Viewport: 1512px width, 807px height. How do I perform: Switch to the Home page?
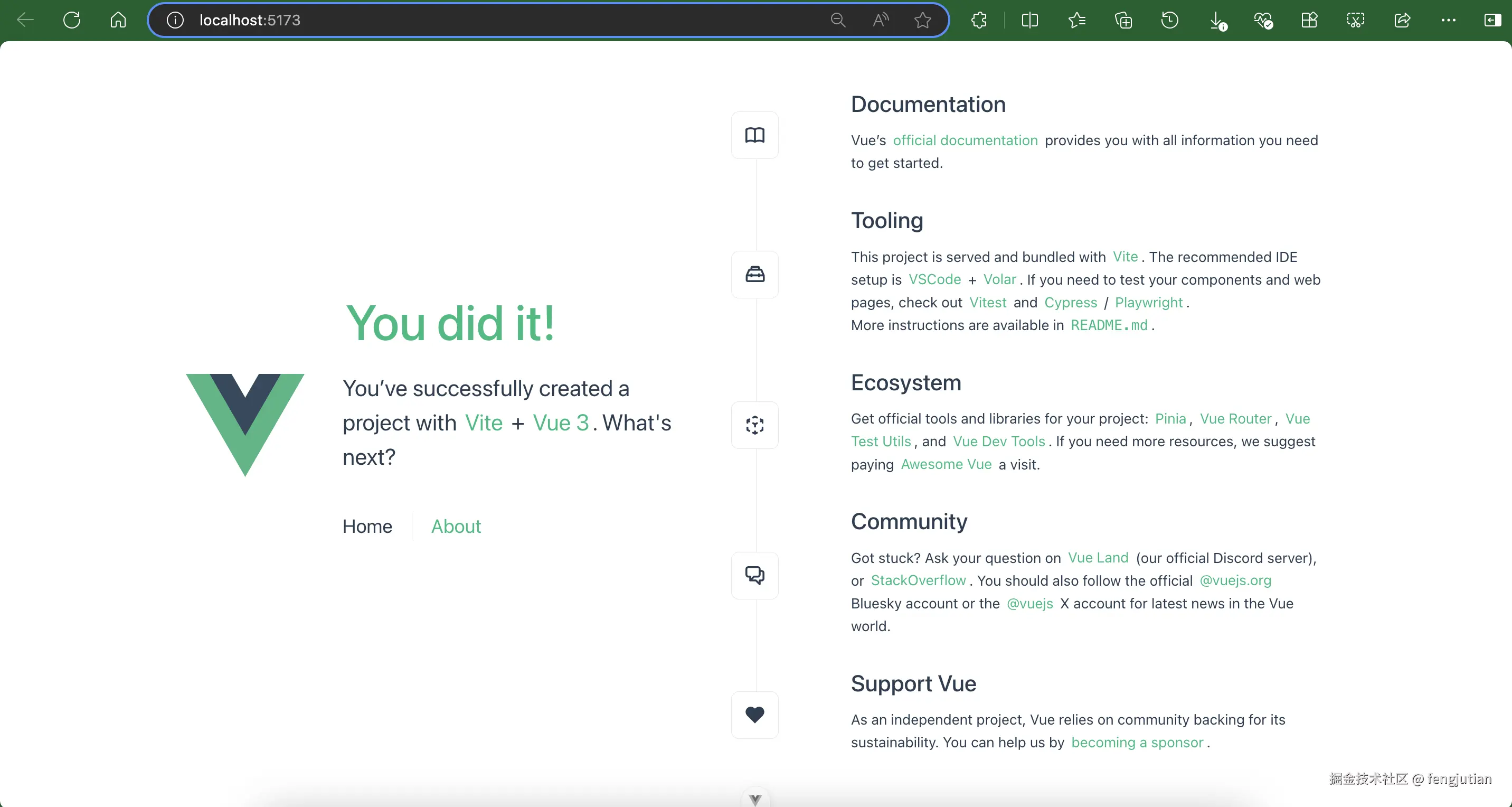(367, 526)
